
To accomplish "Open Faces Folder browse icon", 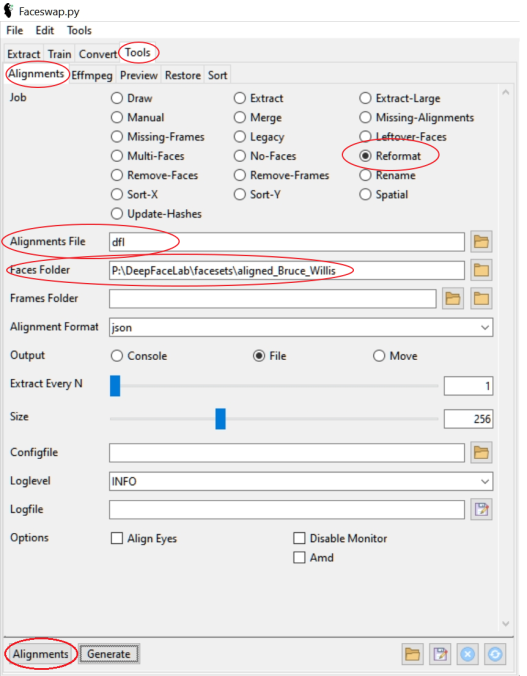I will pos(481,270).
